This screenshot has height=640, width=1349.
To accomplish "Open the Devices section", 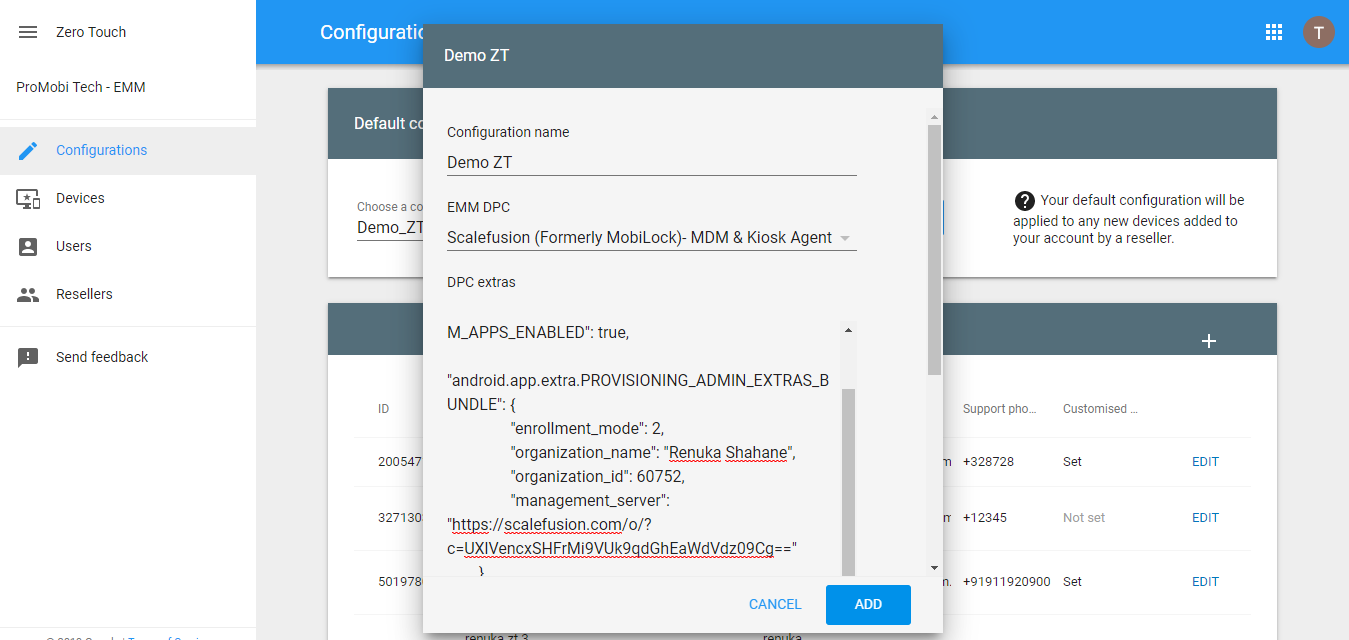I will point(128,198).
